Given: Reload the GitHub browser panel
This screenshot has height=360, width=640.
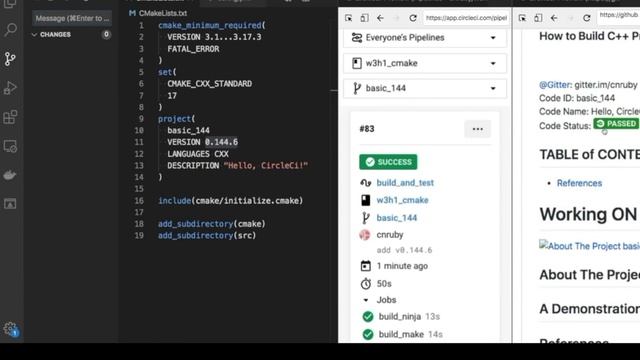Looking at the screenshot, I should 587,18.
